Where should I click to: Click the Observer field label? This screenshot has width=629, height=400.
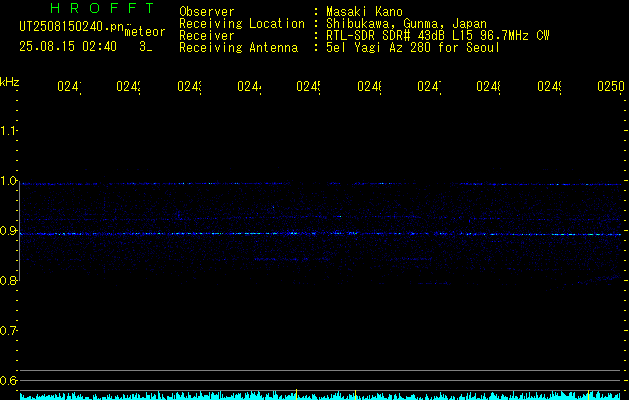pyautogui.click(x=207, y=12)
